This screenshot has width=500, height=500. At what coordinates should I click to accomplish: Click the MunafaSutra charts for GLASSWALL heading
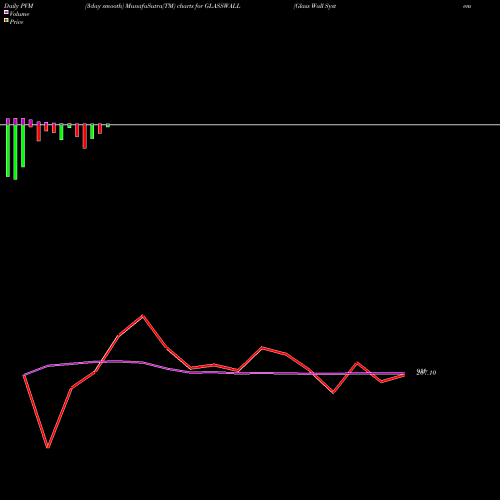[x=163, y=6]
